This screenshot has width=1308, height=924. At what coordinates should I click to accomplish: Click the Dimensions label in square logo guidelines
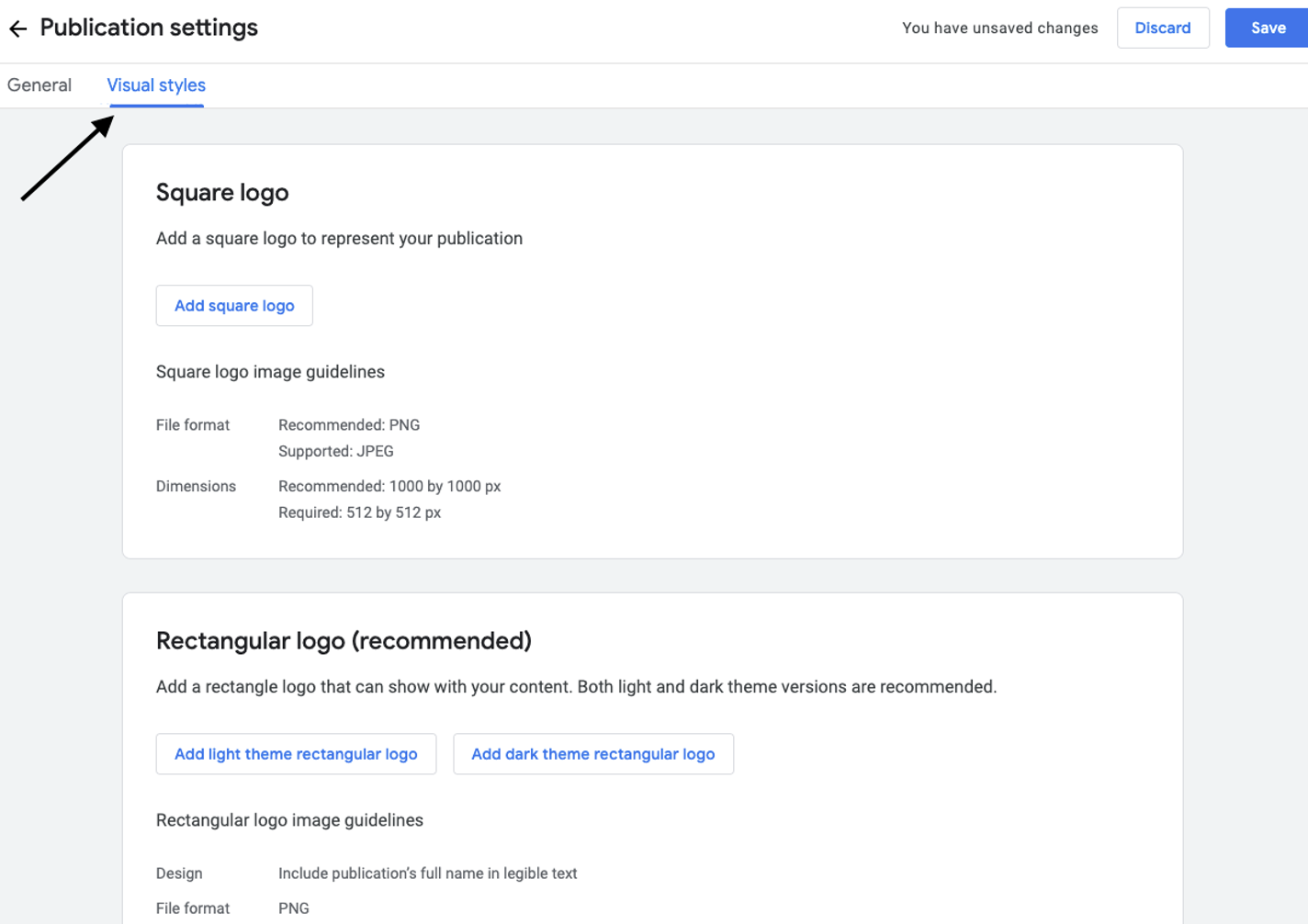coord(196,486)
